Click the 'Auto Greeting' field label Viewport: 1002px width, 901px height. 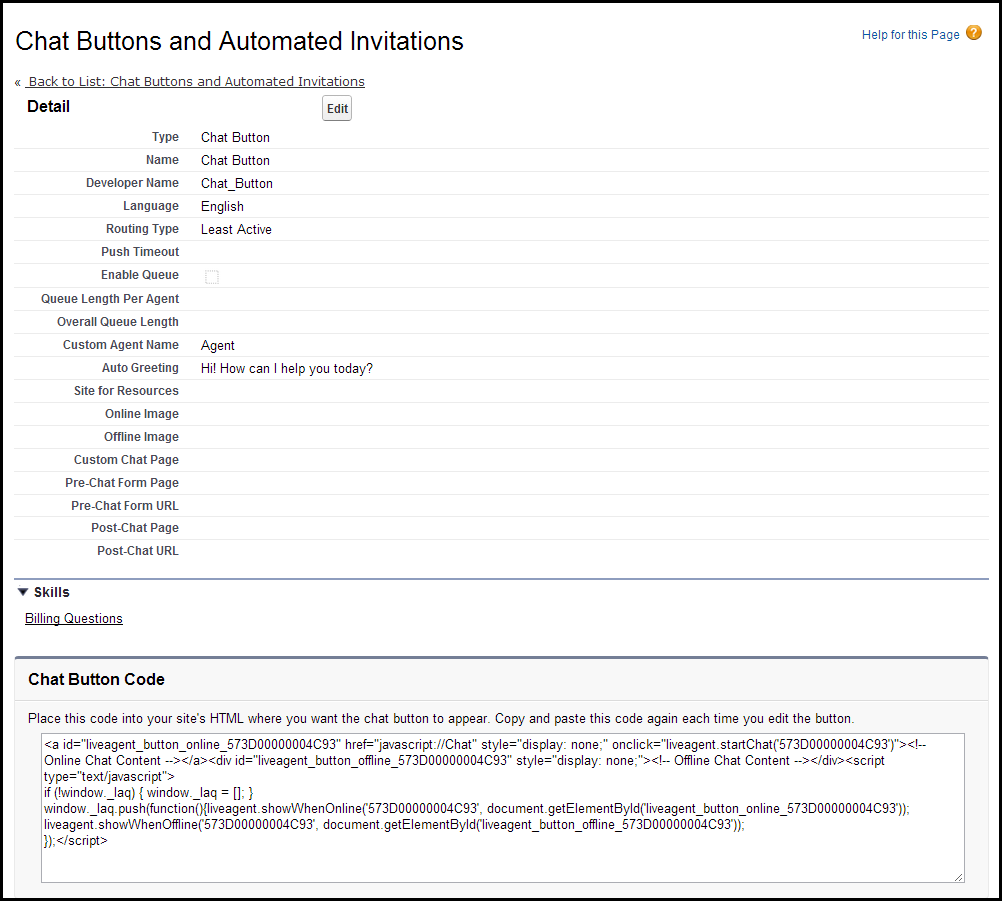[140, 368]
